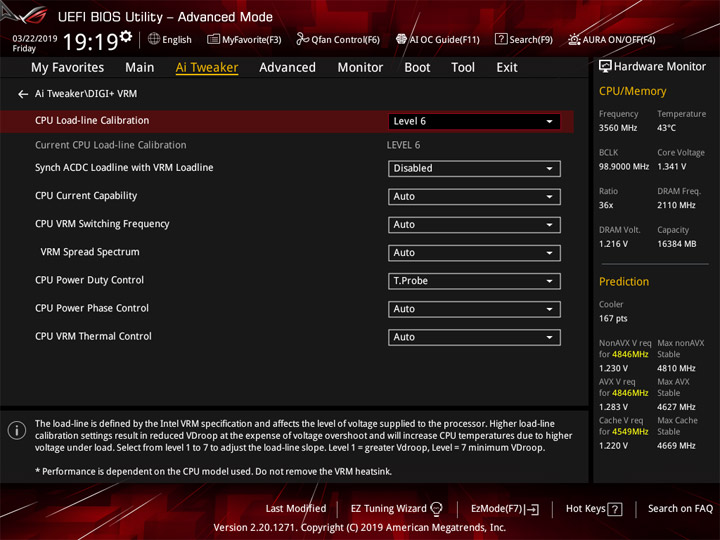
Task: Go to the Advanced tab
Action: (x=287, y=68)
